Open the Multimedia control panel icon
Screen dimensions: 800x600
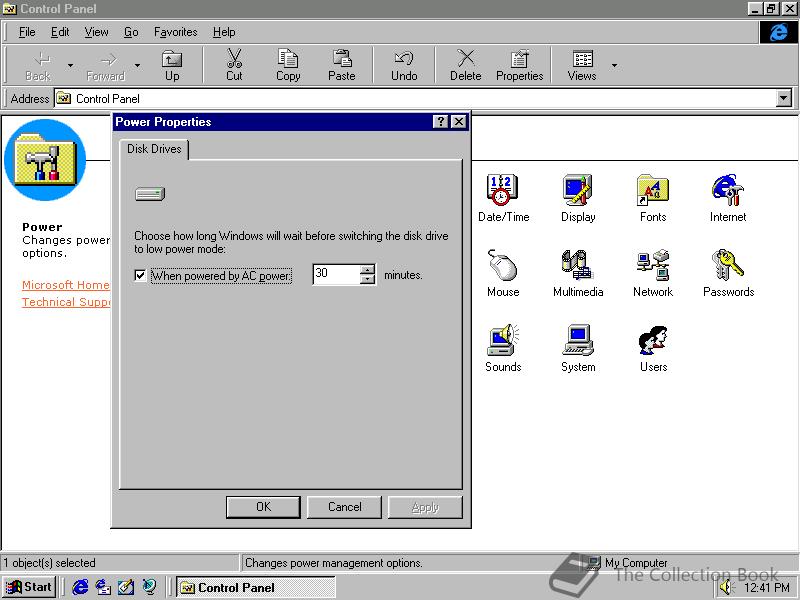tap(578, 272)
